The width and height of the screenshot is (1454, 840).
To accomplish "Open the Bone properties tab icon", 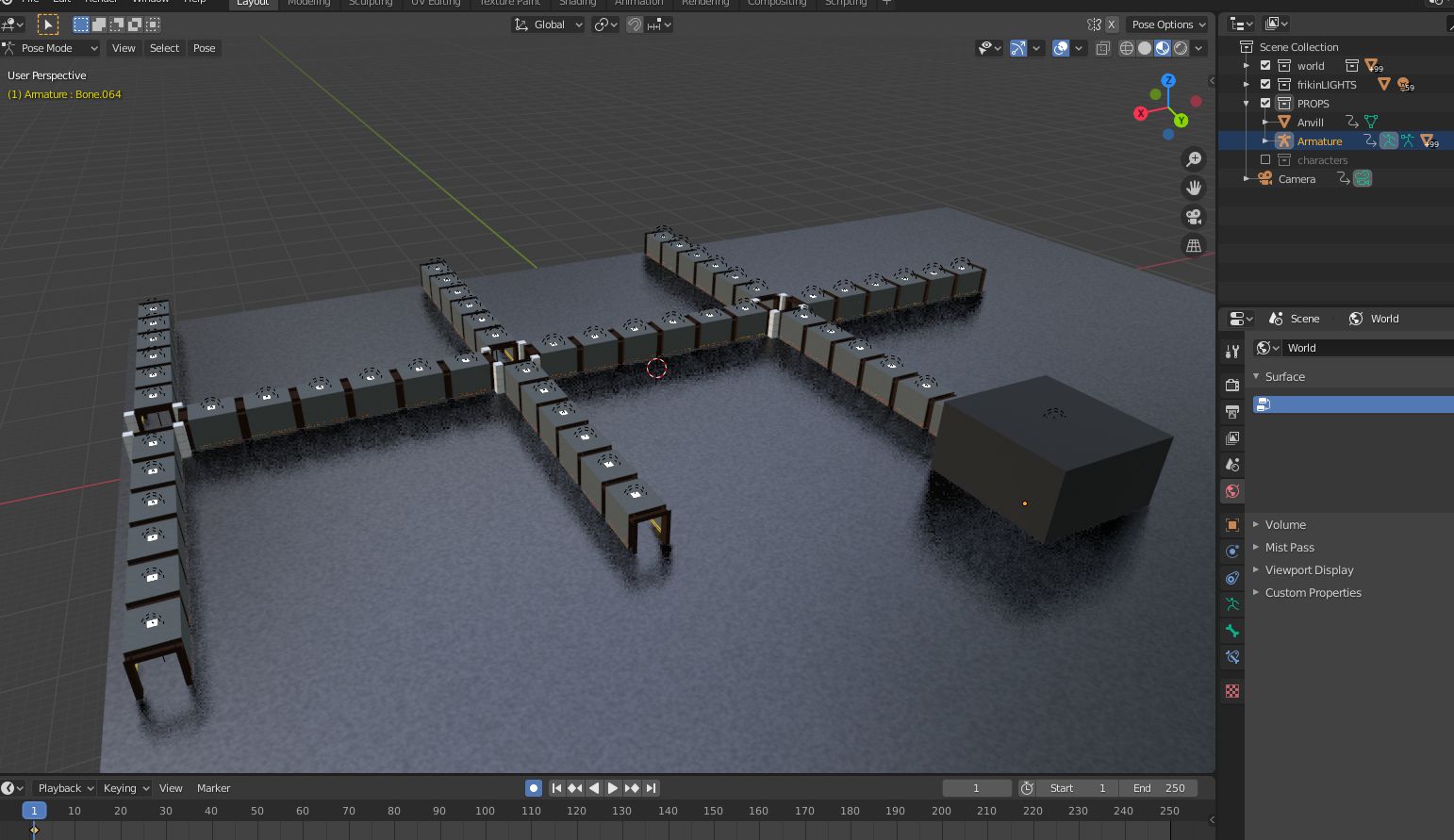I will (1231, 631).
